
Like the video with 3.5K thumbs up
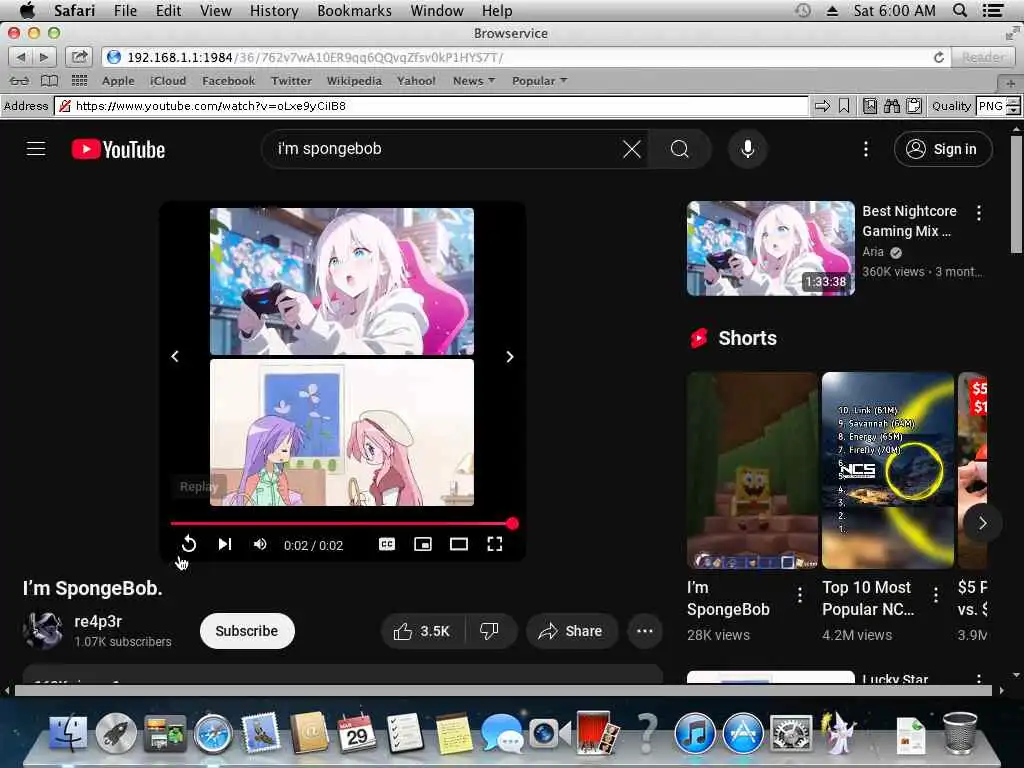(x=423, y=631)
